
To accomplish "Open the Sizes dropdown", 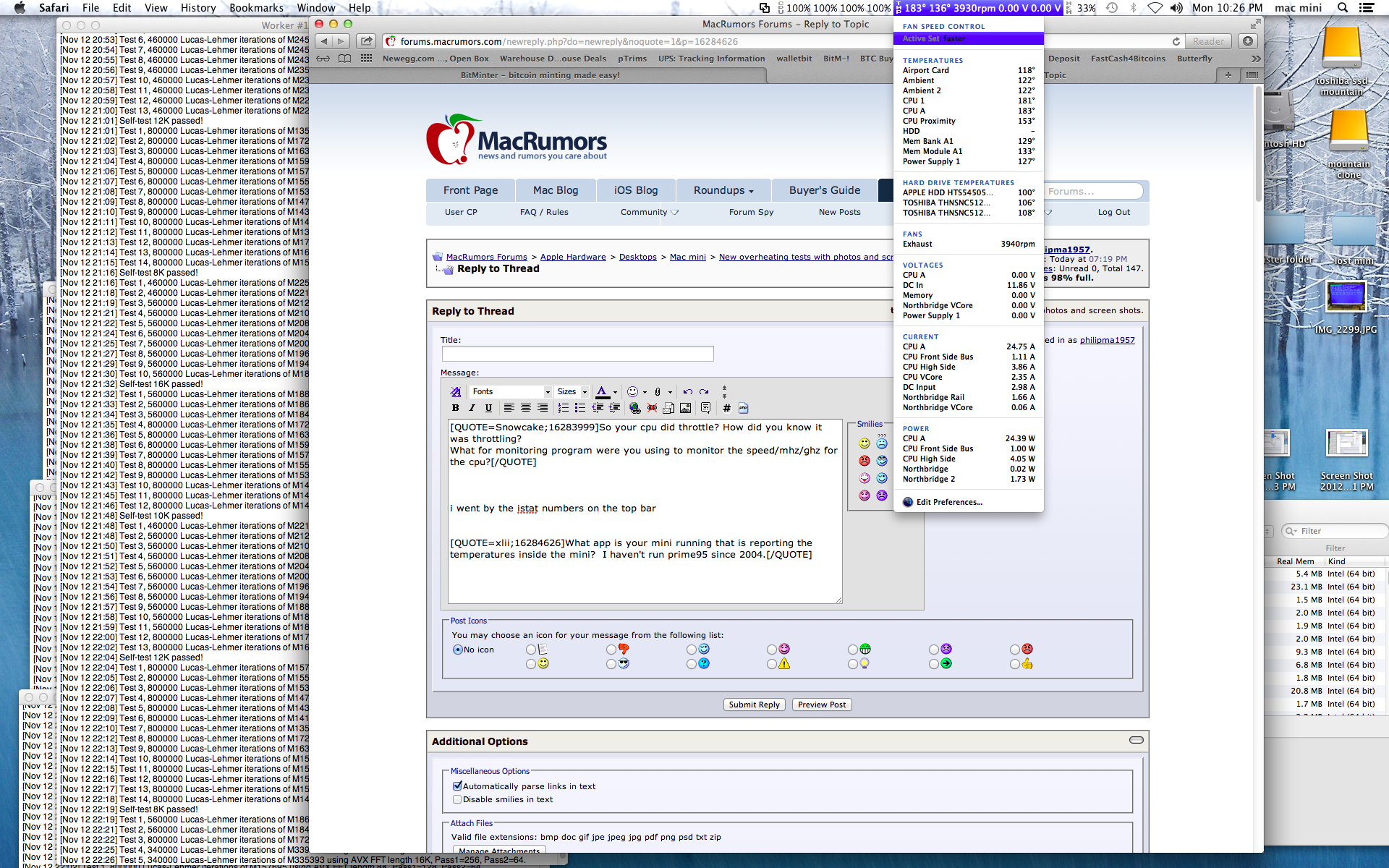I will [x=572, y=391].
